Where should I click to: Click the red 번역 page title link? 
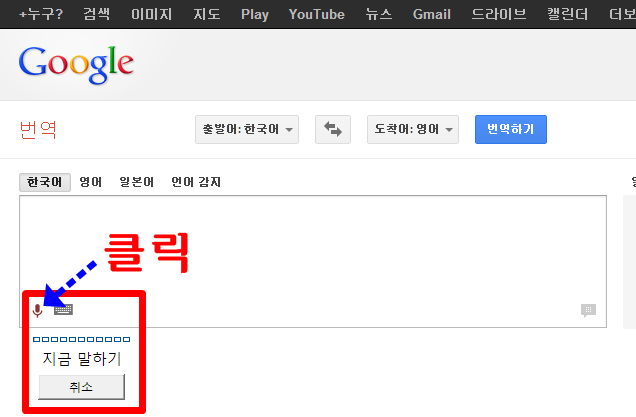[x=38, y=130]
